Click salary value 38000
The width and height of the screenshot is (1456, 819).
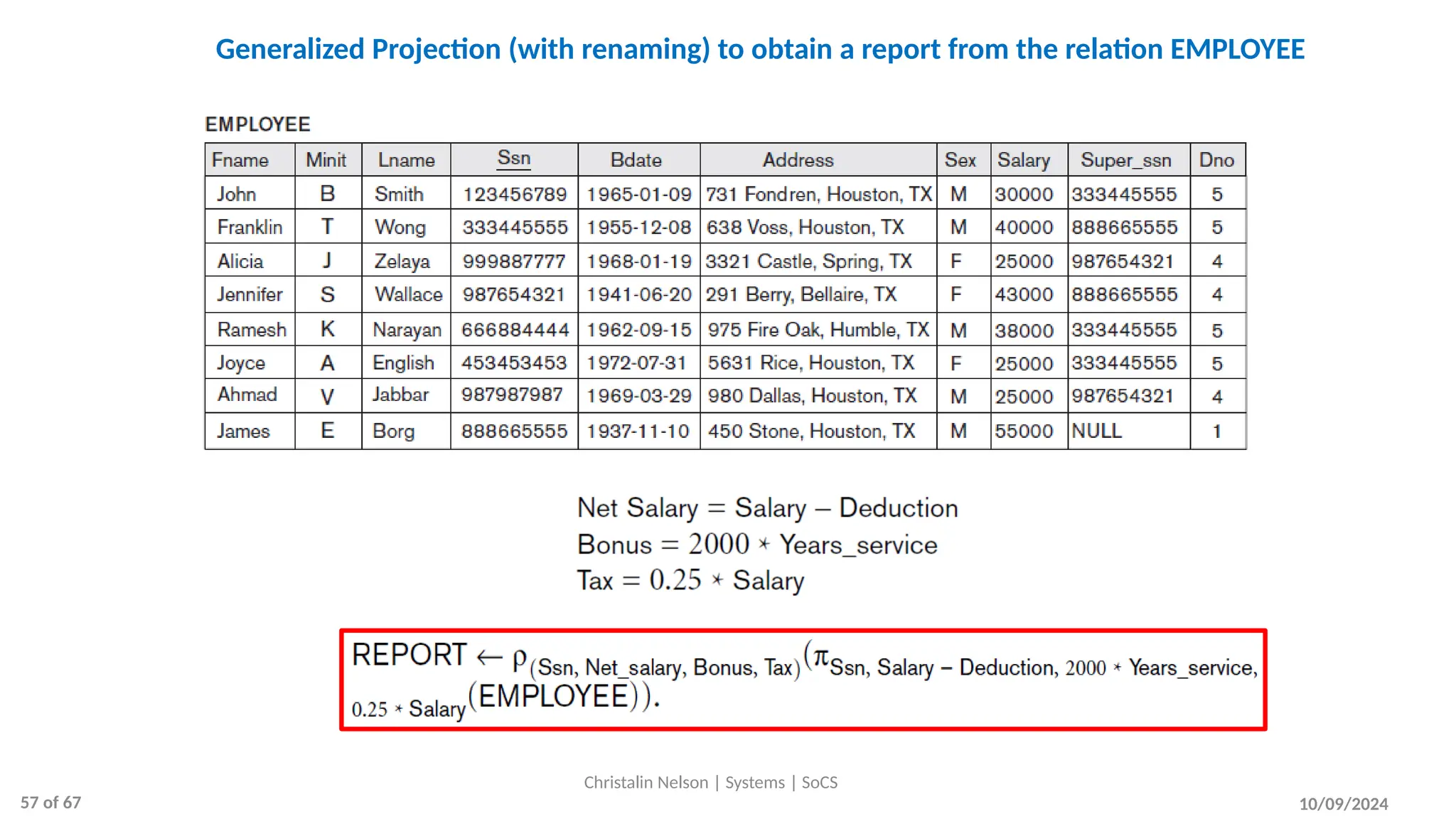tap(1024, 331)
